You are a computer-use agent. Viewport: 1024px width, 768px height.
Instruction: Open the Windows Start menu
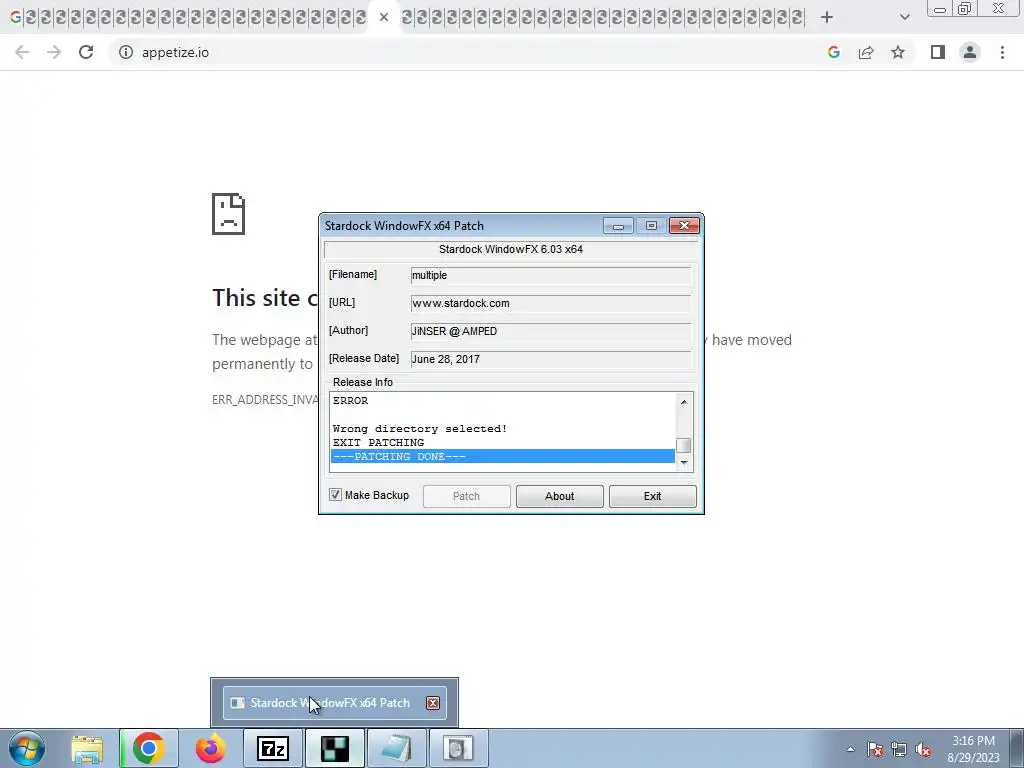[x=27, y=748]
